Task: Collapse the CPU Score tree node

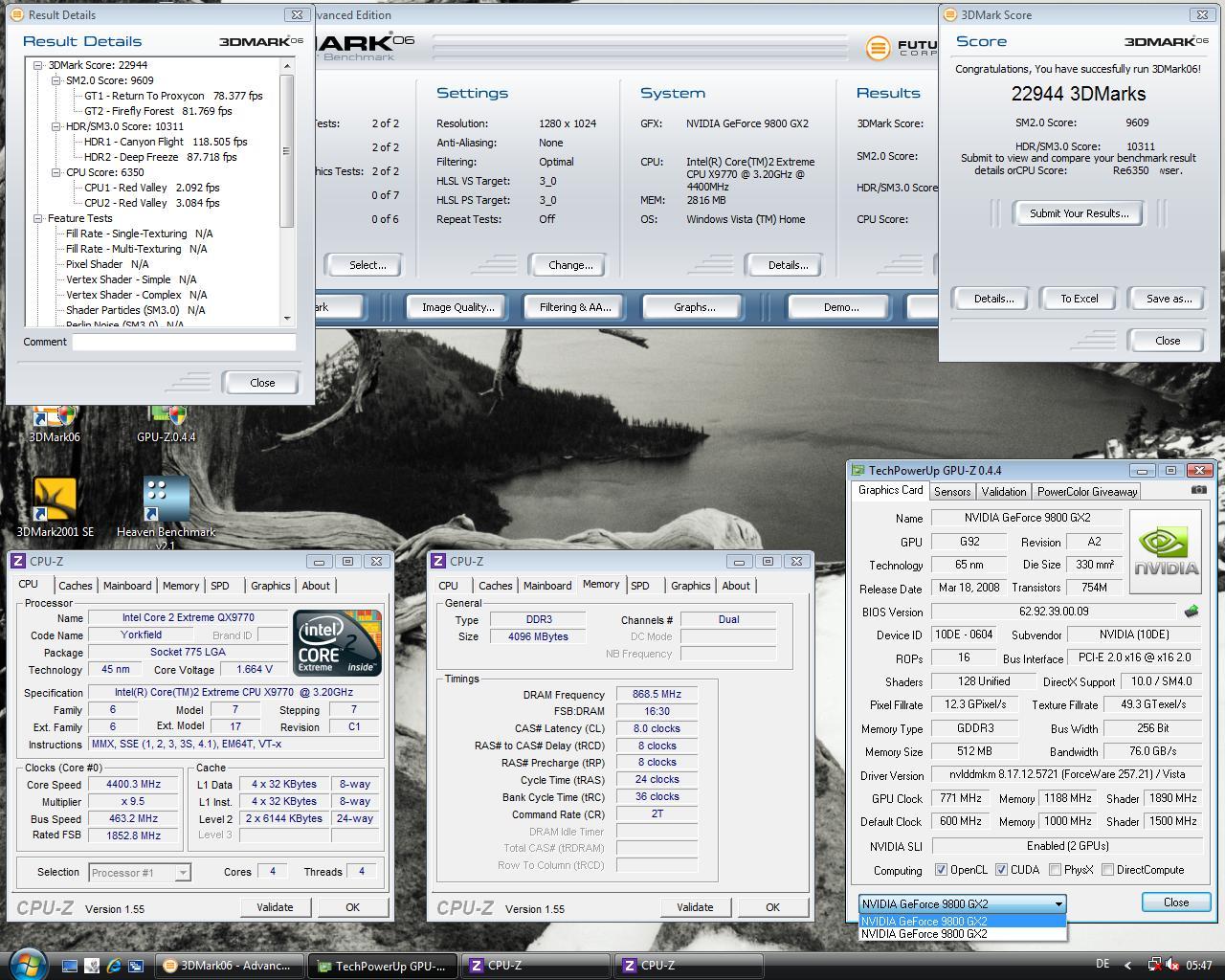Action: tap(56, 172)
